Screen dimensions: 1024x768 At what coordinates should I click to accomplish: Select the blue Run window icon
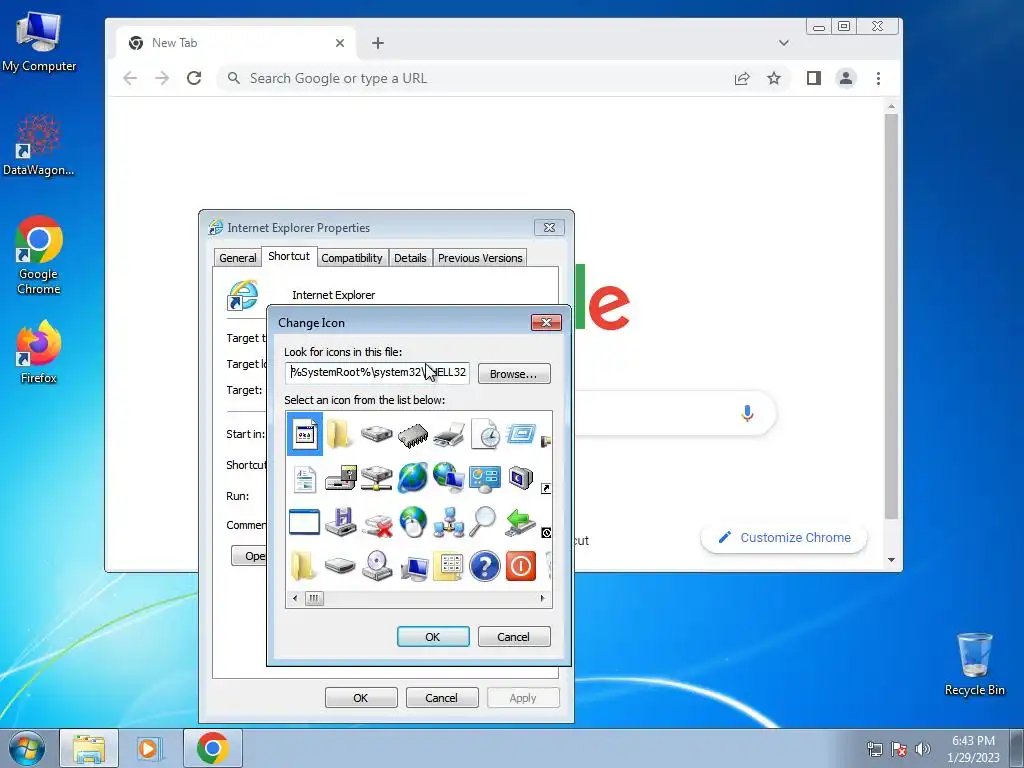pyautogui.click(x=520, y=434)
